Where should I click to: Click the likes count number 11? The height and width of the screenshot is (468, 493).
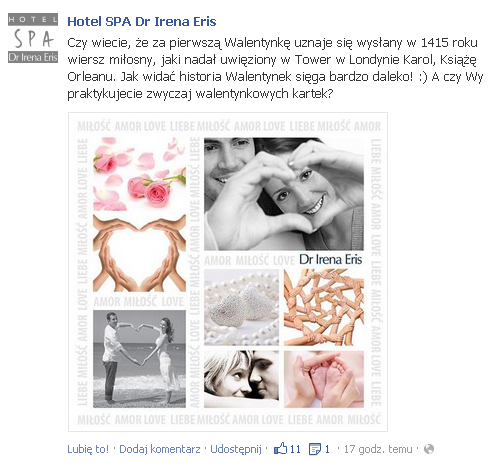pyautogui.click(x=295, y=449)
